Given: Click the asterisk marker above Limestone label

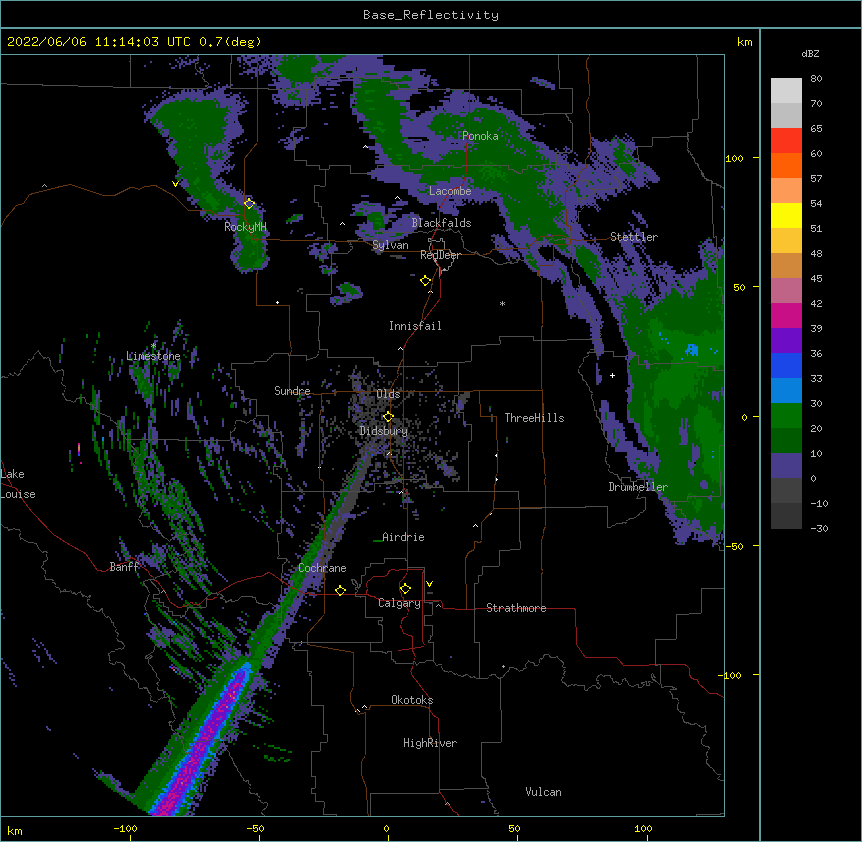Looking at the screenshot, I should (153, 345).
